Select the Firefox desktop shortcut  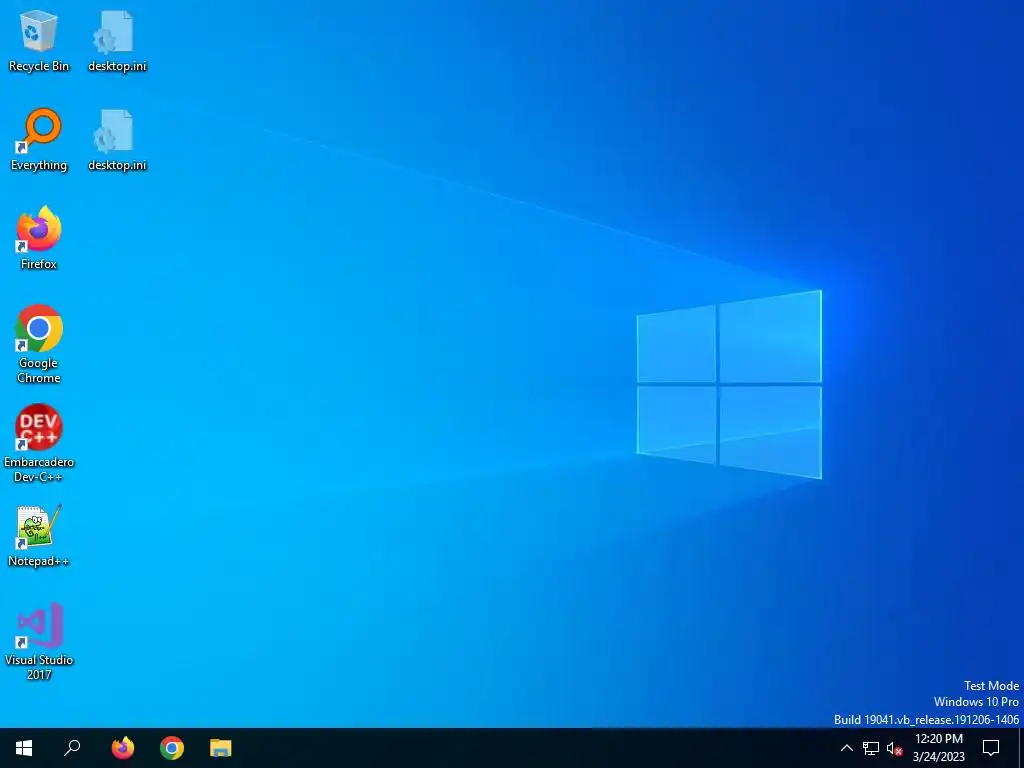(39, 239)
